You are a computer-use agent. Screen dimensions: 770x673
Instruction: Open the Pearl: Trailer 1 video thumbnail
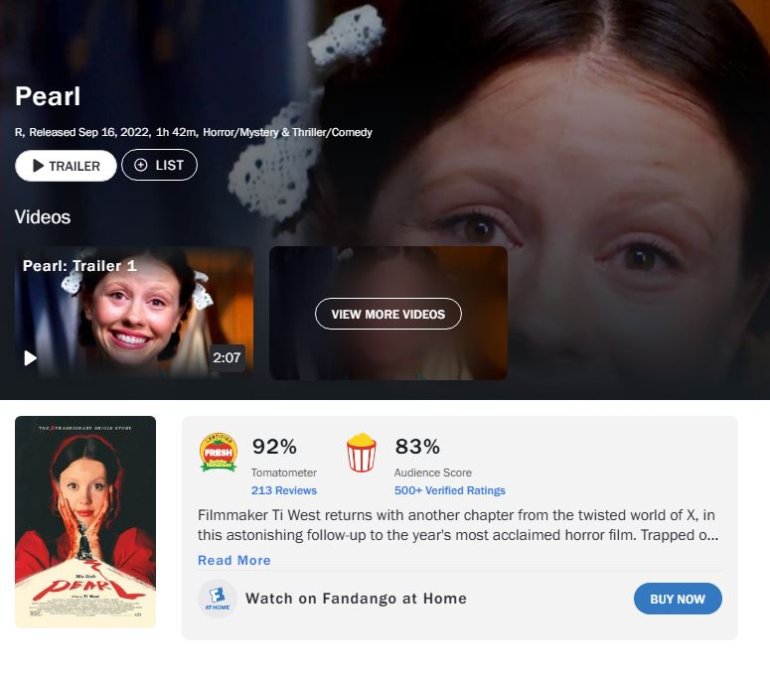pos(135,313)
